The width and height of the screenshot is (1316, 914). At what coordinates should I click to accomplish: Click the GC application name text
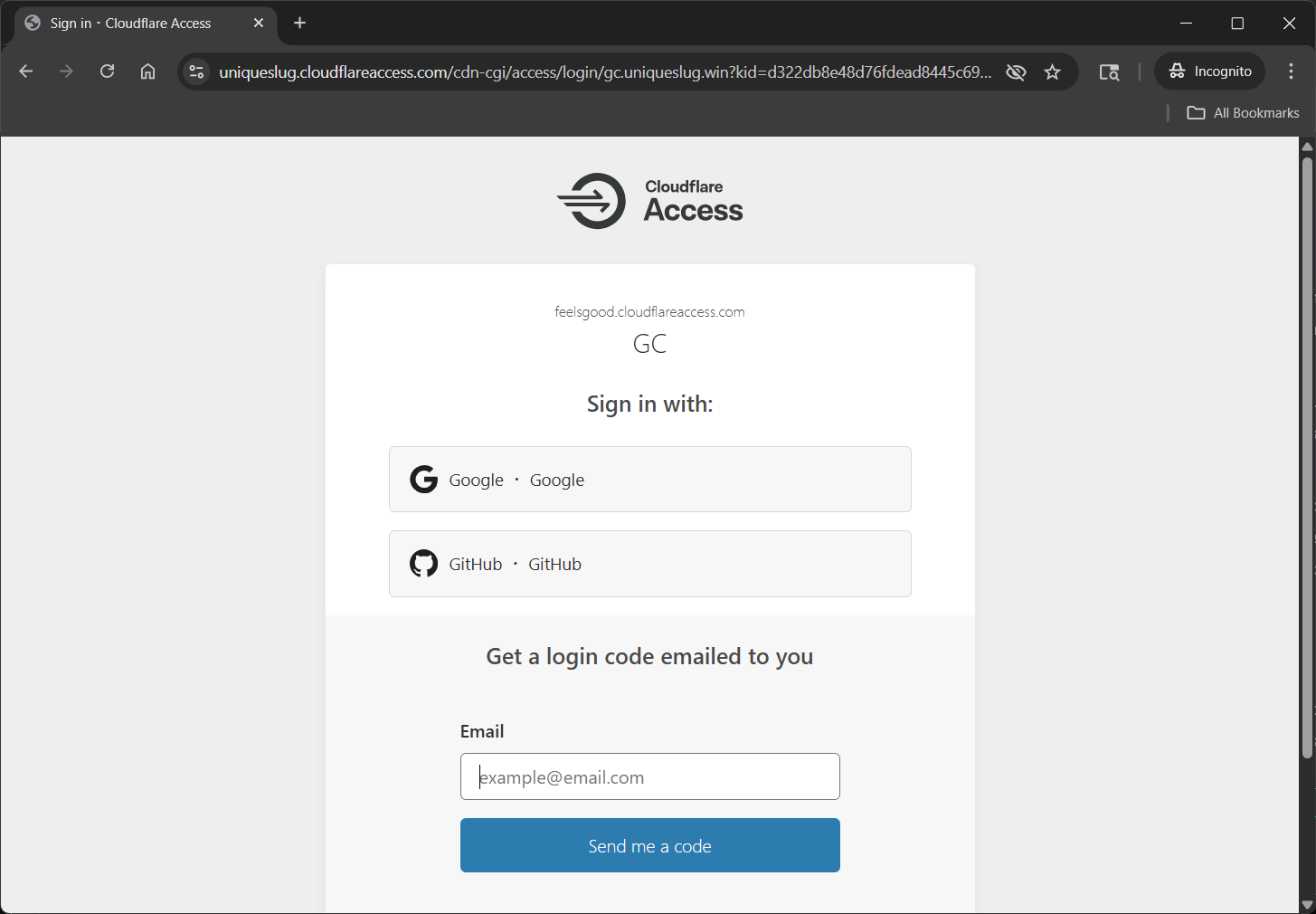649,344
